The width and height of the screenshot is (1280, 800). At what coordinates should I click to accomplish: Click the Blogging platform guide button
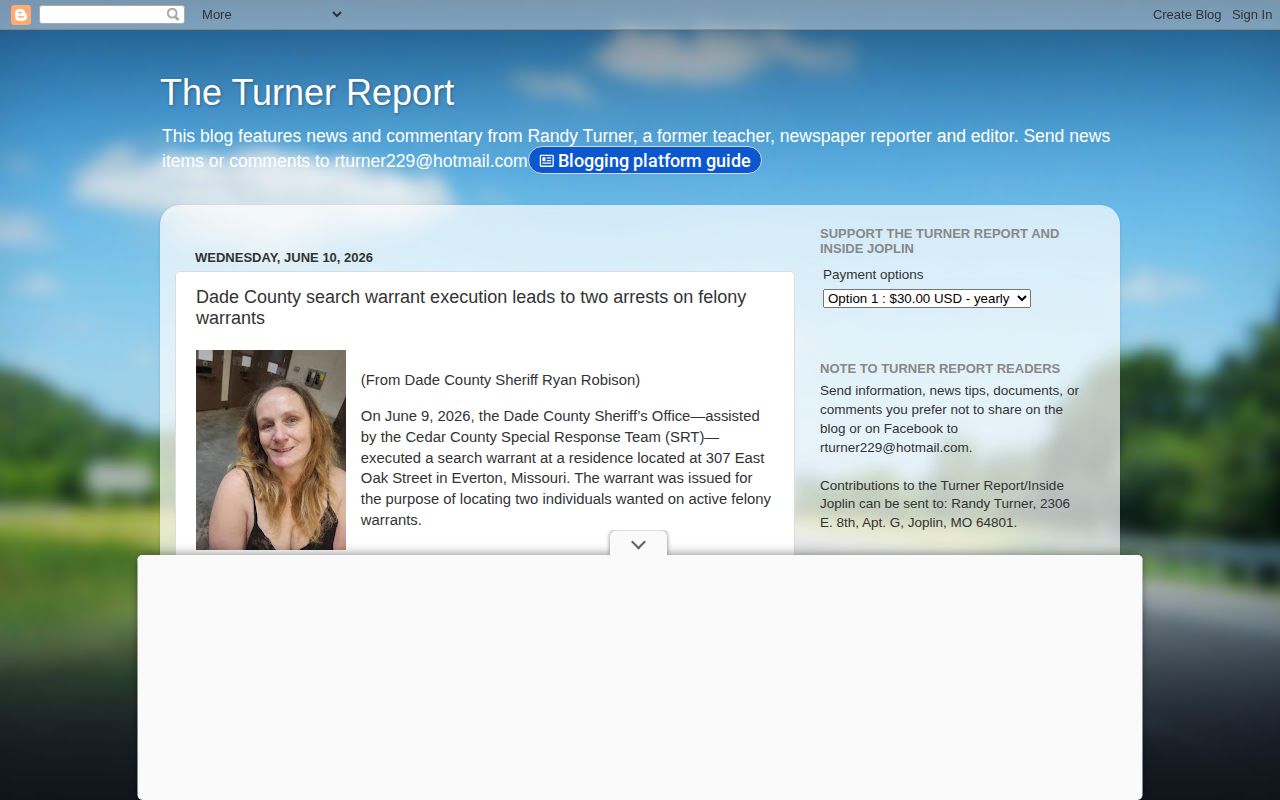(645, 160)
